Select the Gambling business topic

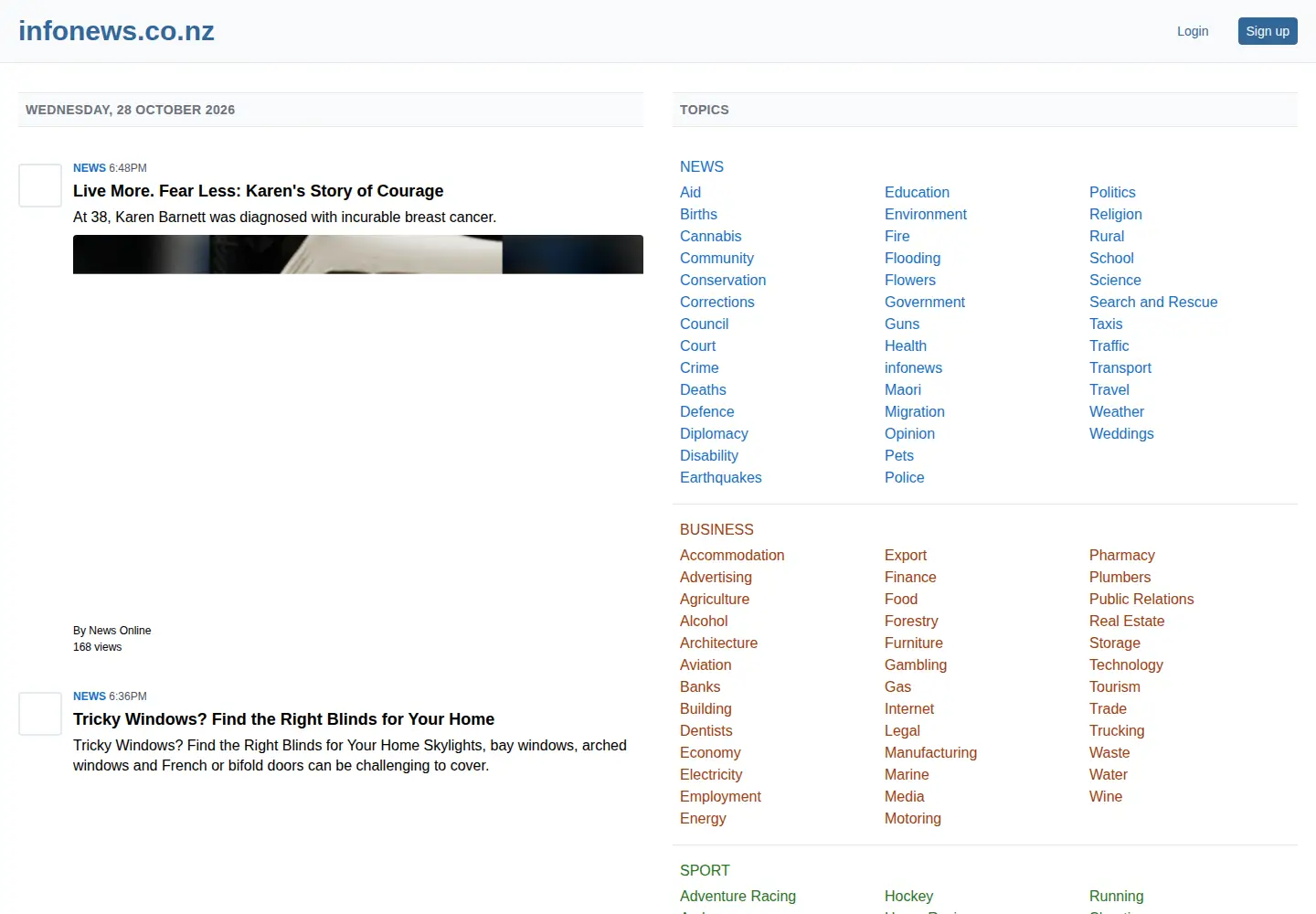pyautogui.click(x=916, y=664)
